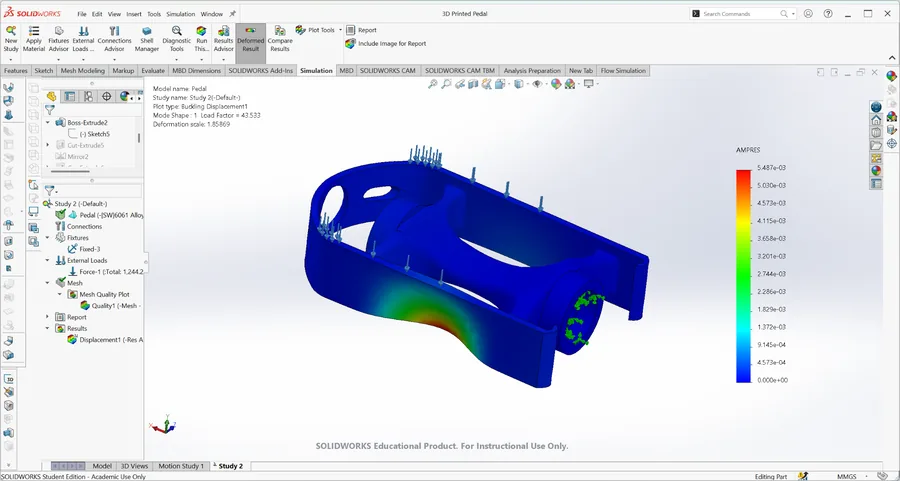This screenshot has width=900, height=481.
Task: Open PropertyManager tab
Action: [x=69, y=96]
